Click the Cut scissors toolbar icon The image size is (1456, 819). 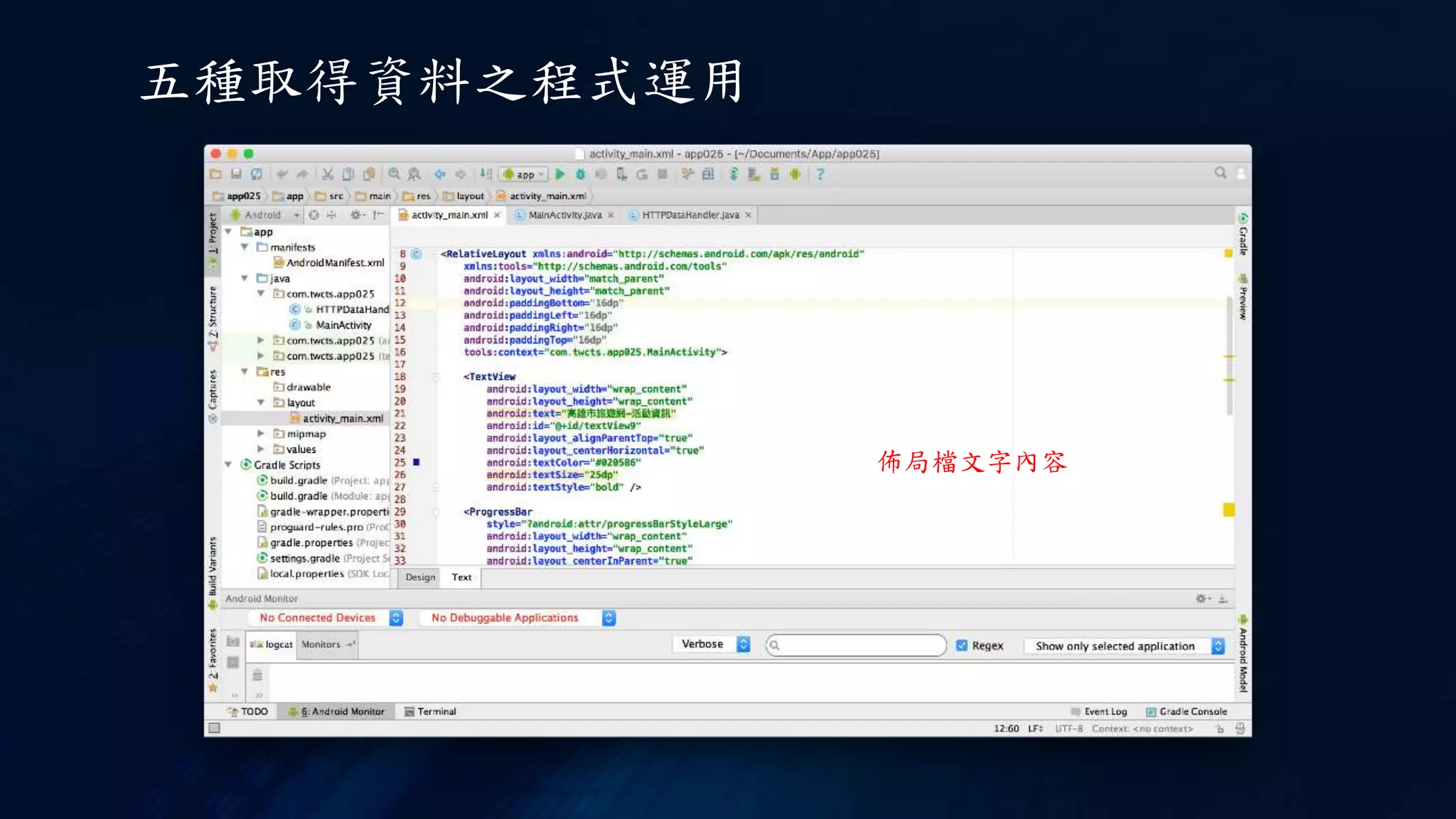pyautogui.click(x=328, y=174)
